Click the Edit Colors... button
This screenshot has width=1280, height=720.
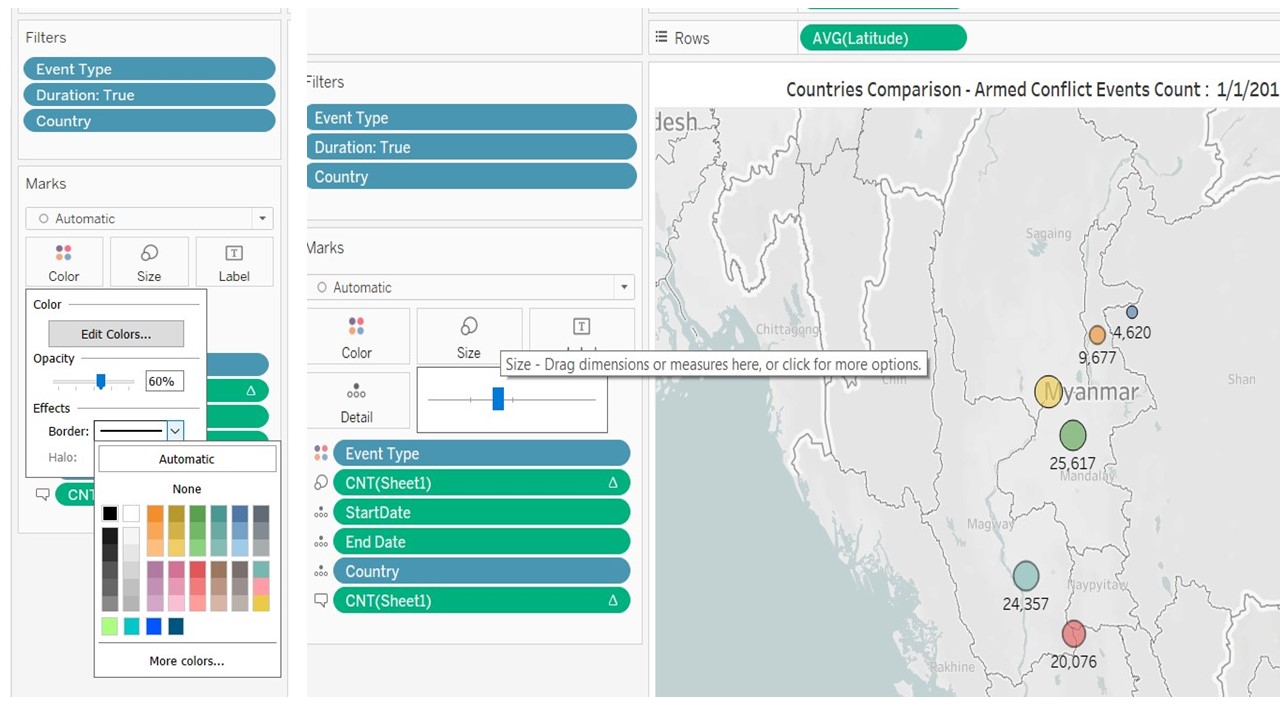116,334
